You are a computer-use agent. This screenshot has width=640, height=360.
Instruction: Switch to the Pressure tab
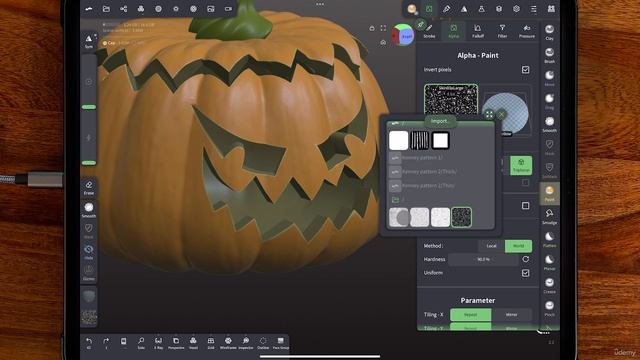click(527, 31)
